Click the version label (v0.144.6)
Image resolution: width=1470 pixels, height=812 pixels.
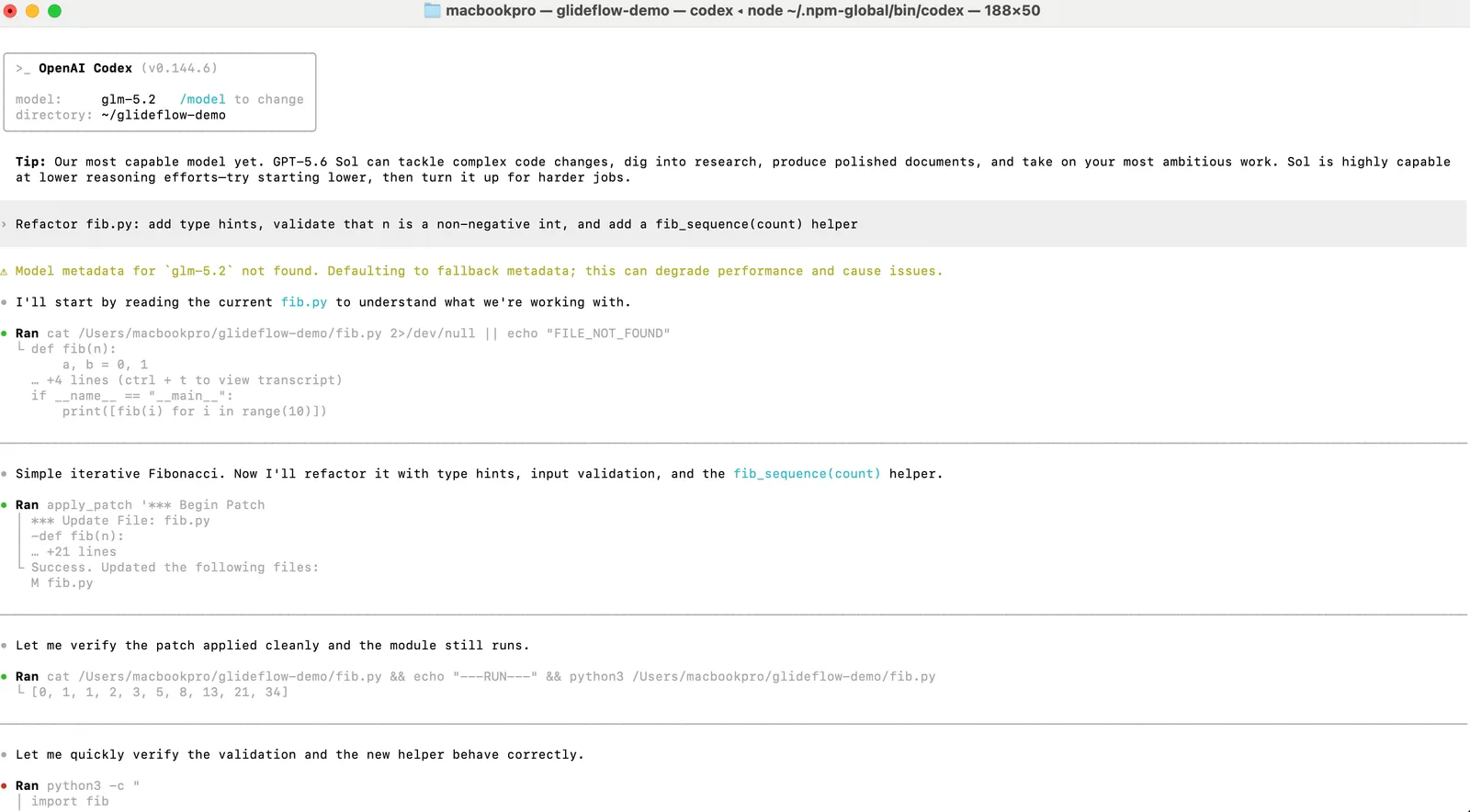[x=179, y=68]
